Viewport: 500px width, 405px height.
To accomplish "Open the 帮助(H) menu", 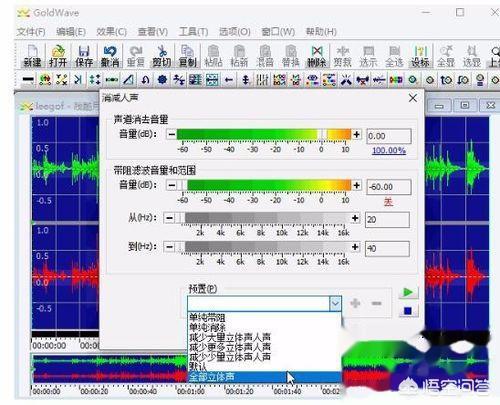I will [321, 32].
